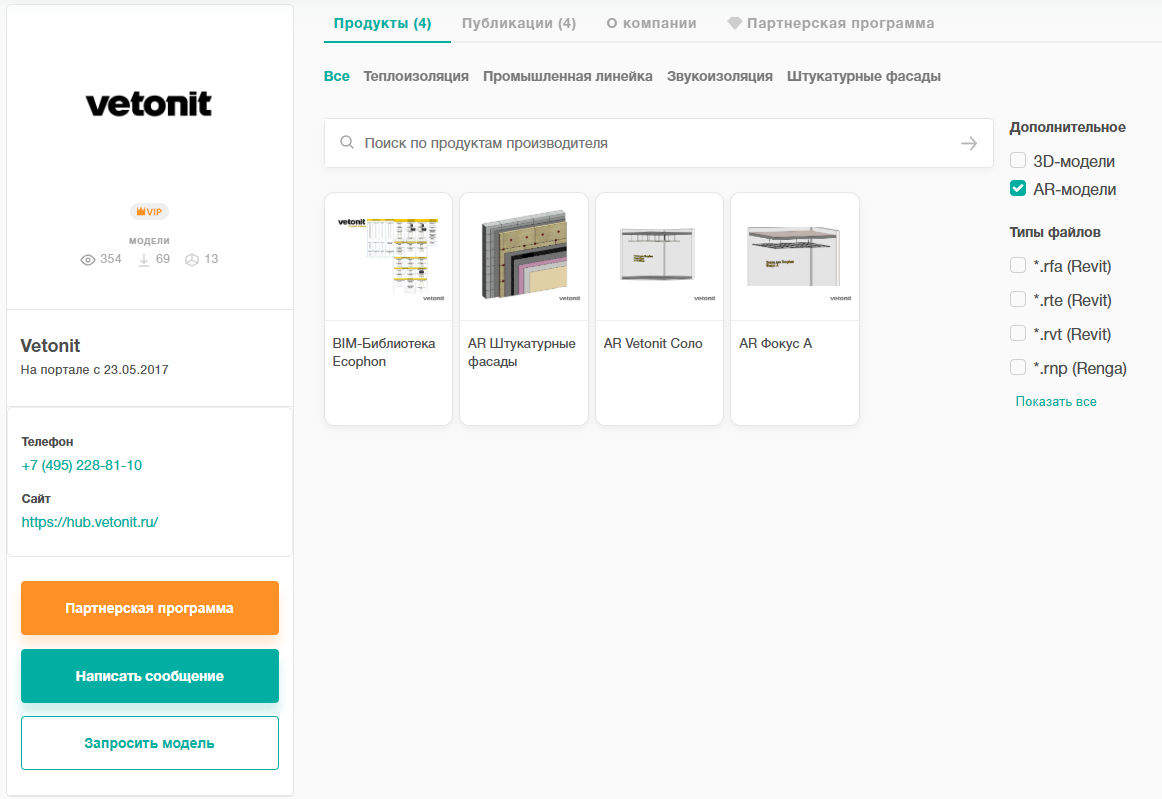This screenshot has height=799, width=1162.
Task: Click the vetonit logo
Action: (149, 104)
